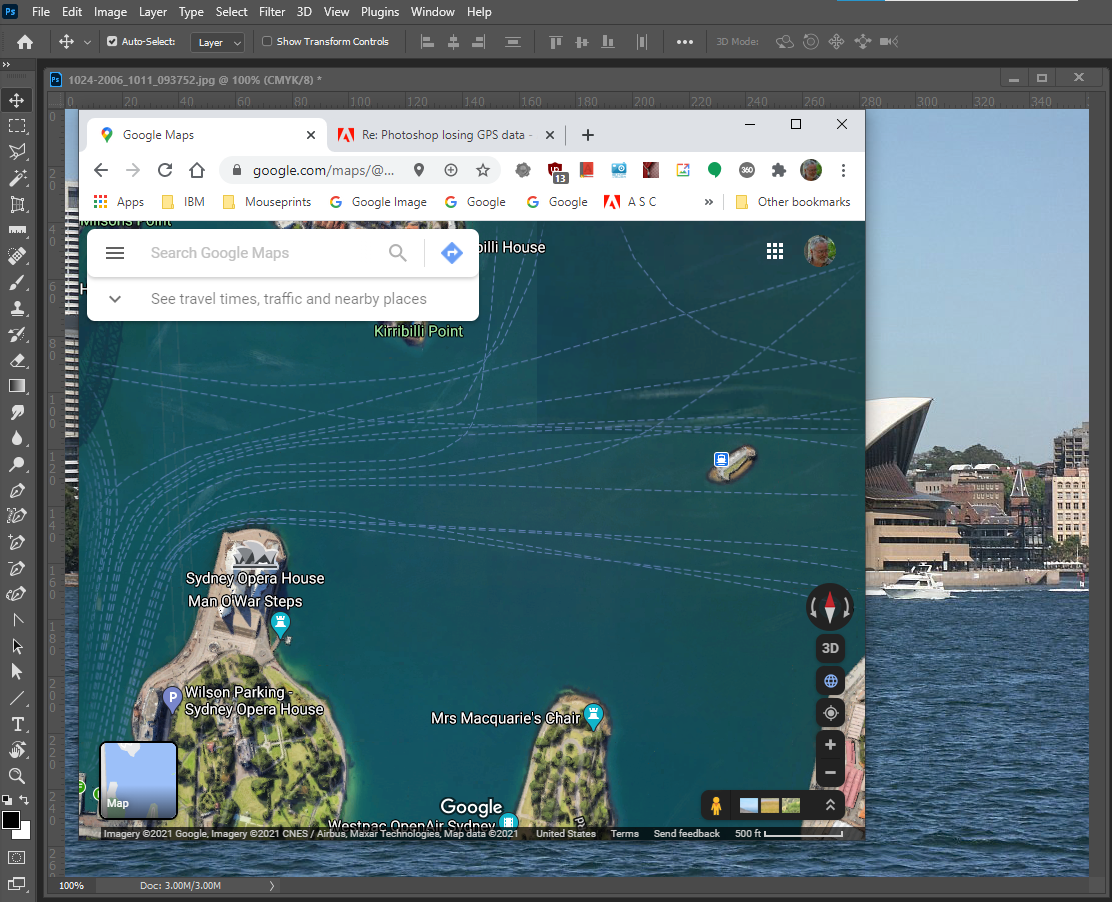Image resolution: width=1112 pixels, height=902 pixels.
Task: Collapse the travel times panel chevron
Action: (114, 298)
